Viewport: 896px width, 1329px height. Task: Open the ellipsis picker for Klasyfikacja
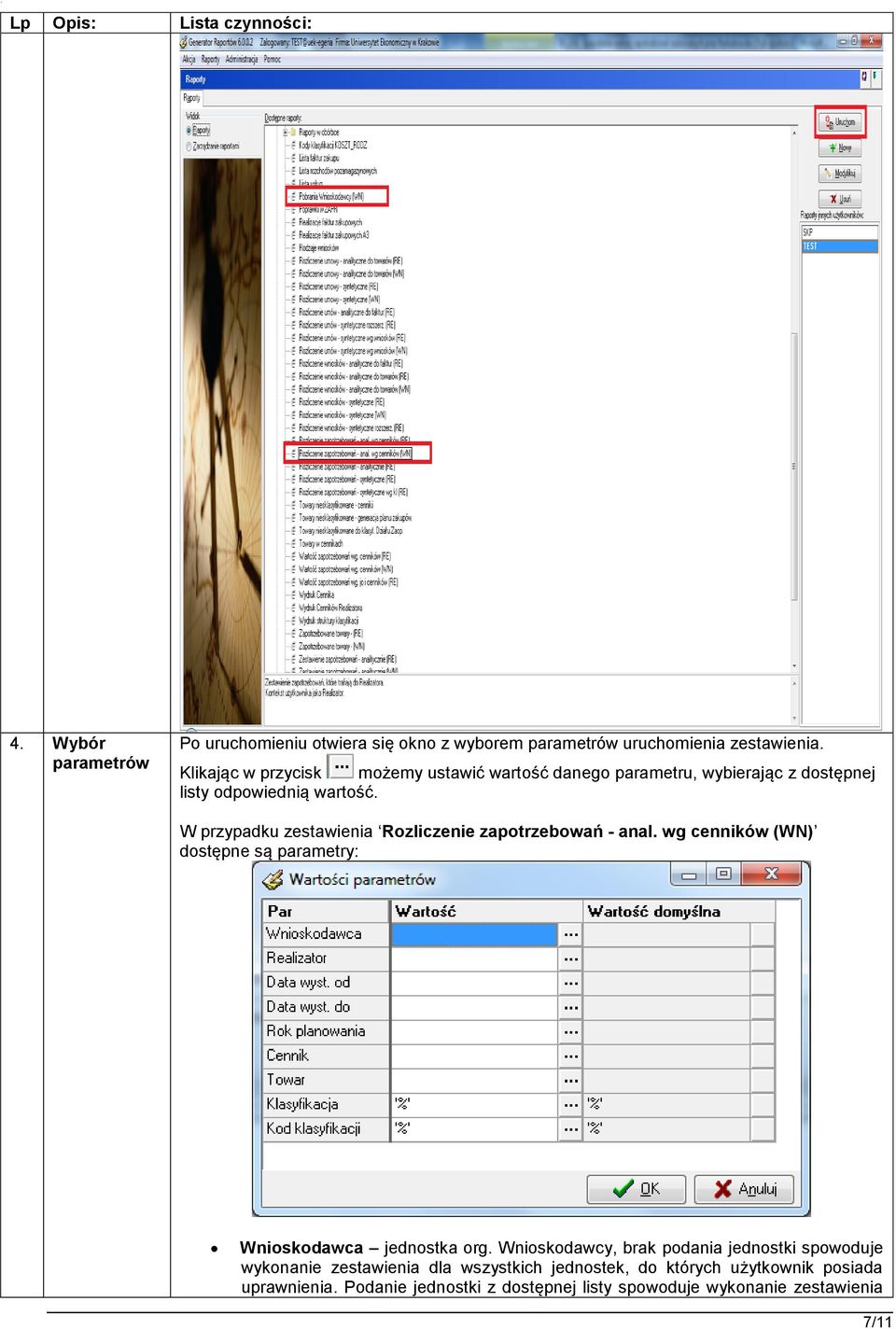pyautogui.click(x=571, y=1104)
